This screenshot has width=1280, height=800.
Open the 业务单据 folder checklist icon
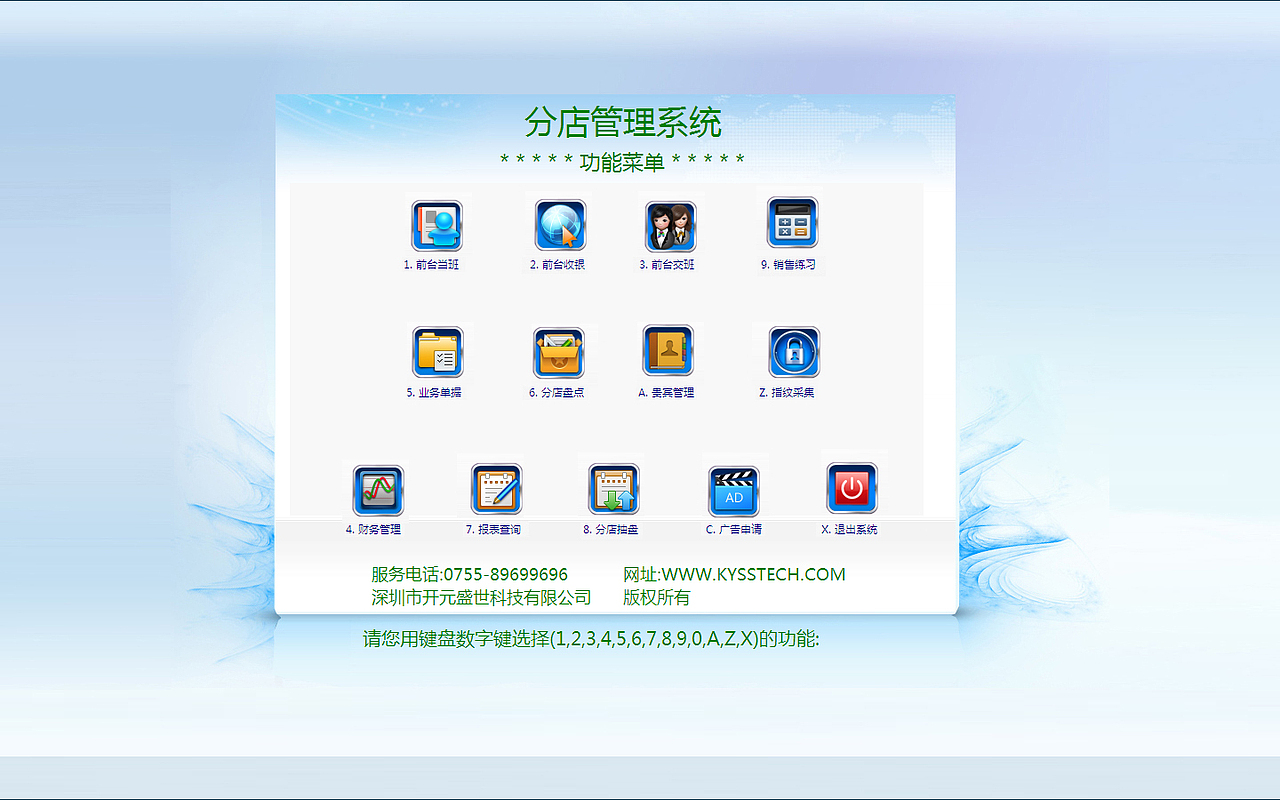tap(438, 352)
